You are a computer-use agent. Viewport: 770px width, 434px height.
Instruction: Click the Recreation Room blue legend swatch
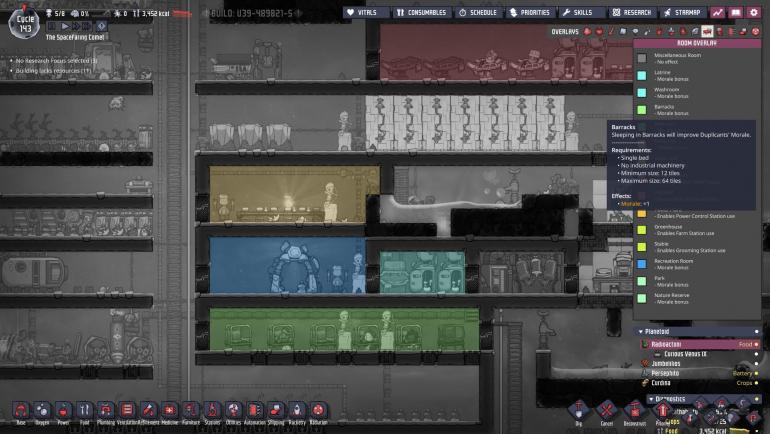click(x=642, y=264)
